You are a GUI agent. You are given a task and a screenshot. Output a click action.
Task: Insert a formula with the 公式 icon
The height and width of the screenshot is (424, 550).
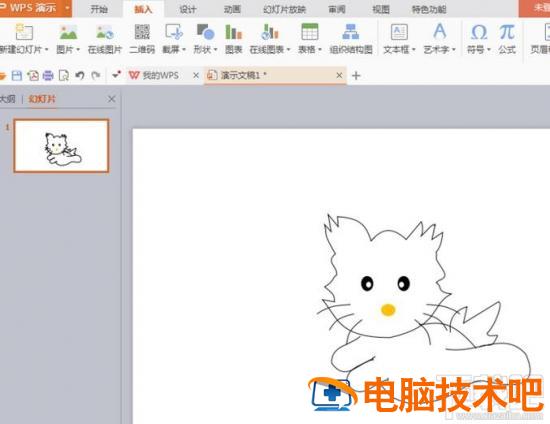(507, 32)
